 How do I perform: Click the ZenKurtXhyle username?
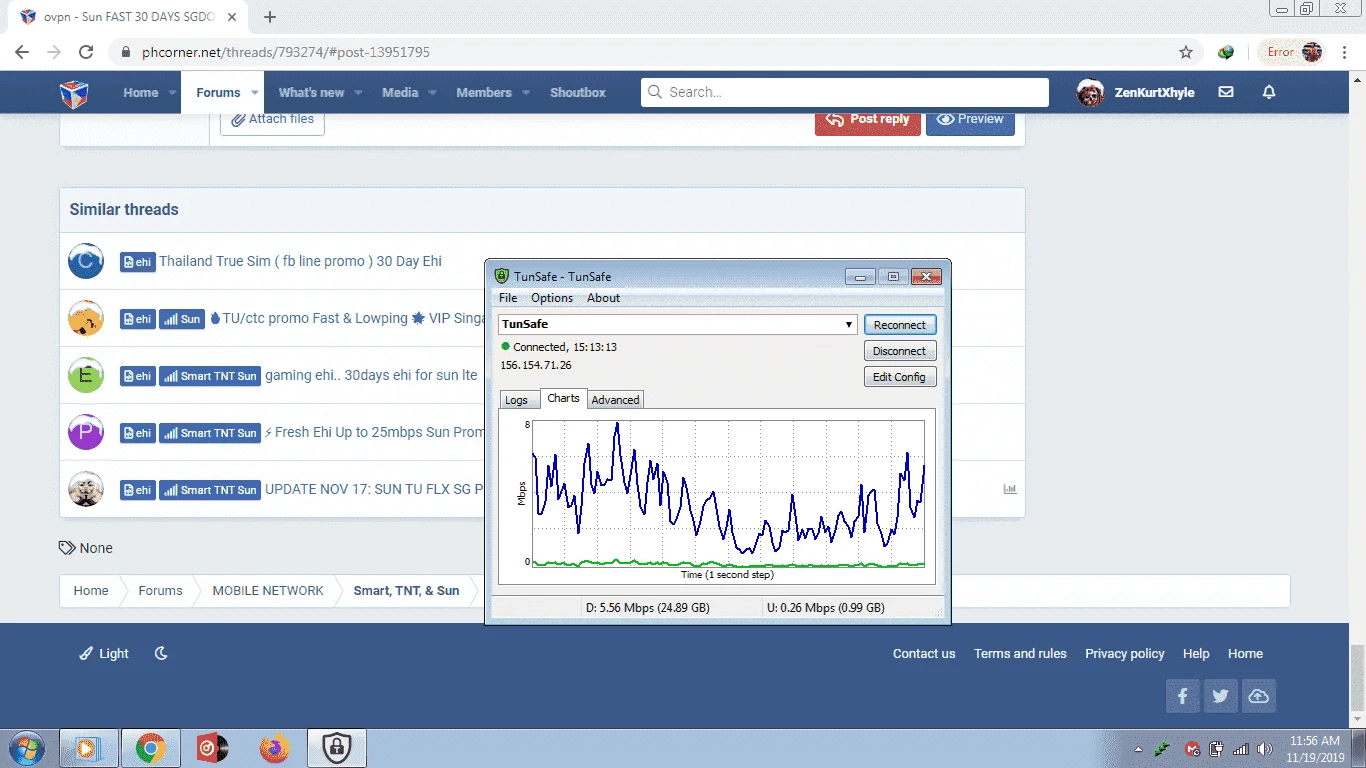tap(1154, 92)
